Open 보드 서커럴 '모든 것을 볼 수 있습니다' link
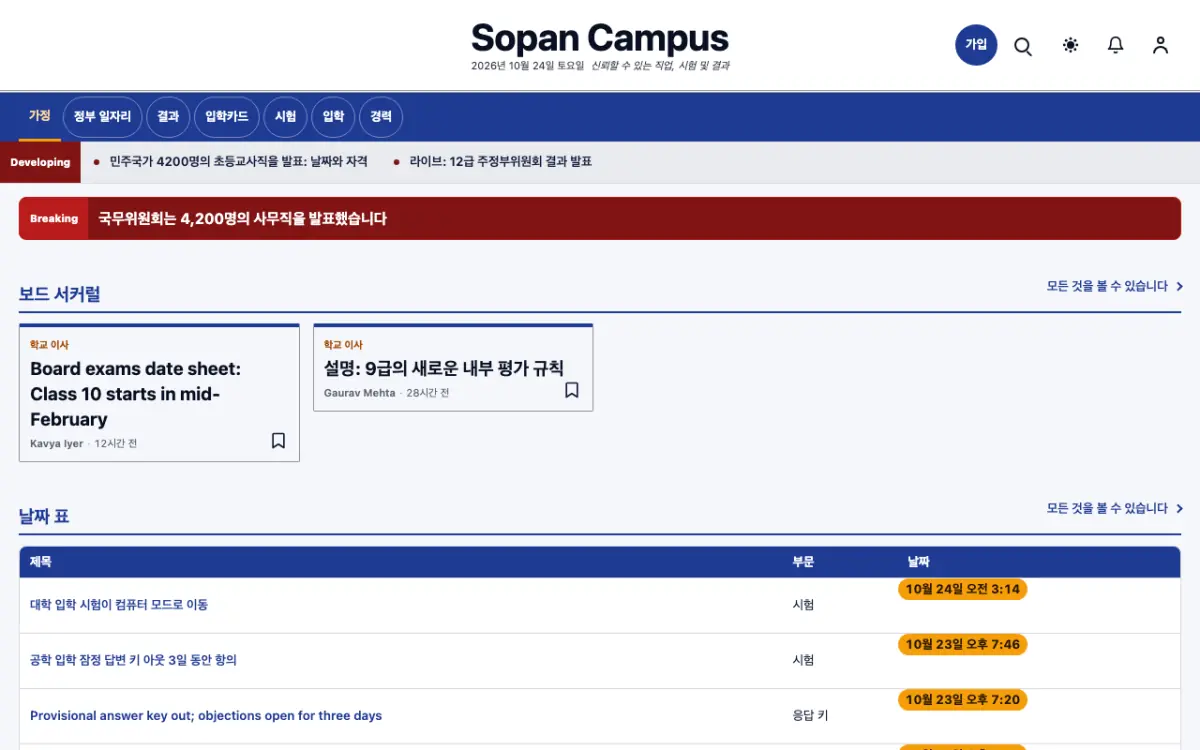 [1114, 286]
